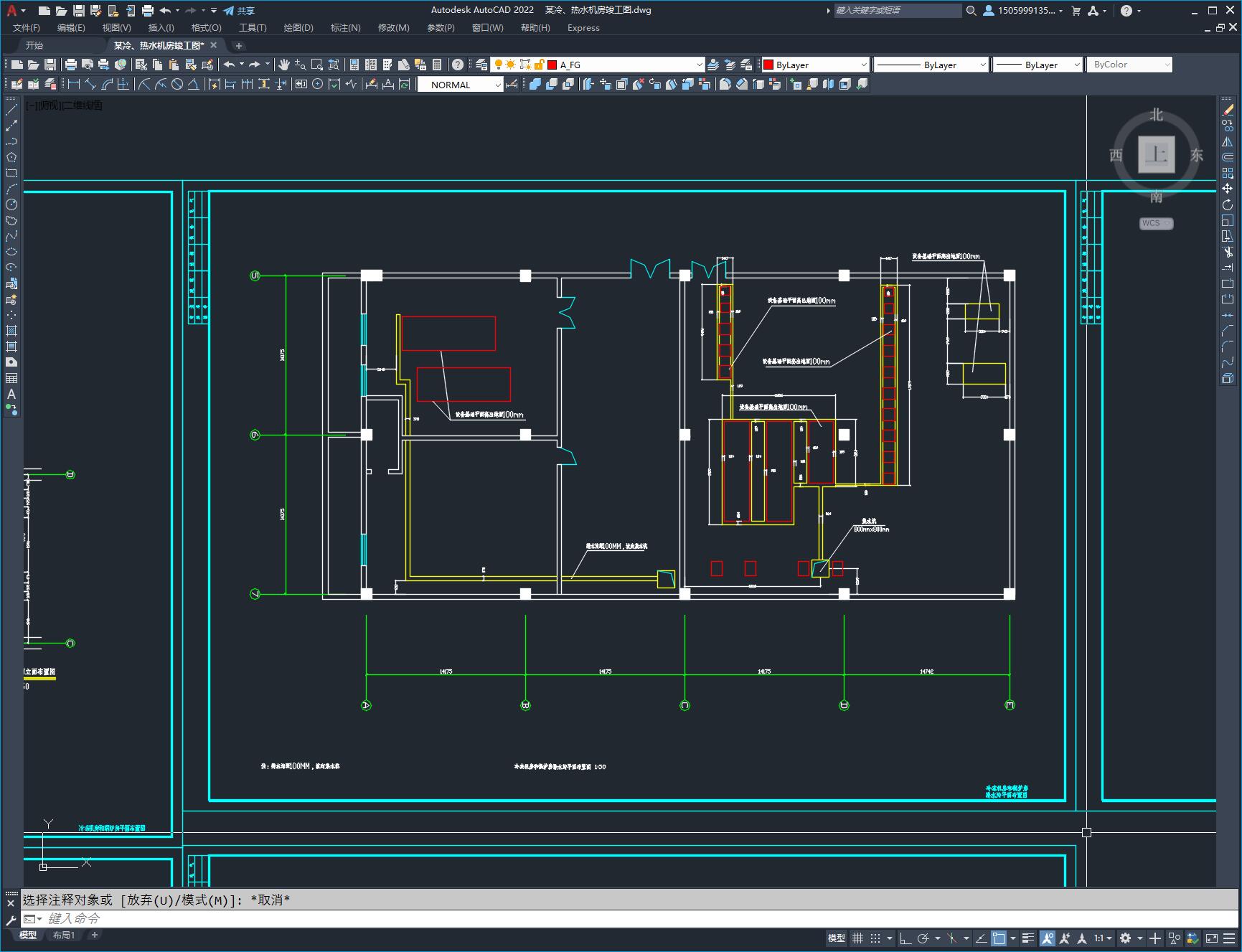
Task: Select the Move tool in right toolbar
Action: point(1228,189)
